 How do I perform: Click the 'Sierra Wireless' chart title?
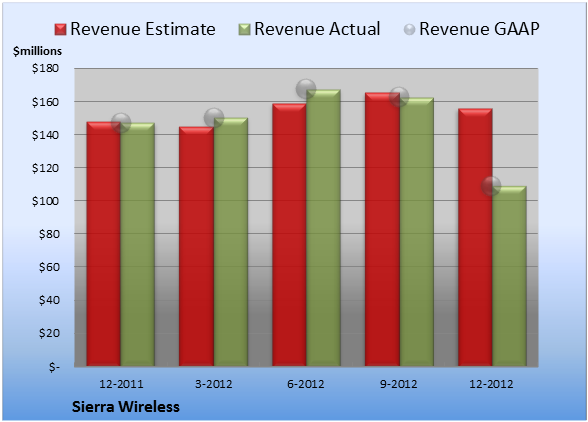[126, 407]
